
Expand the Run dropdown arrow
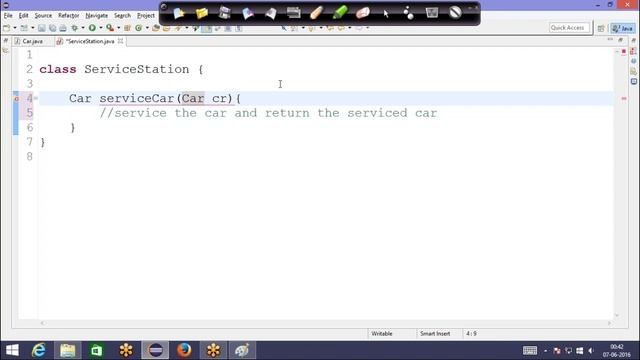tap(100, 28)
